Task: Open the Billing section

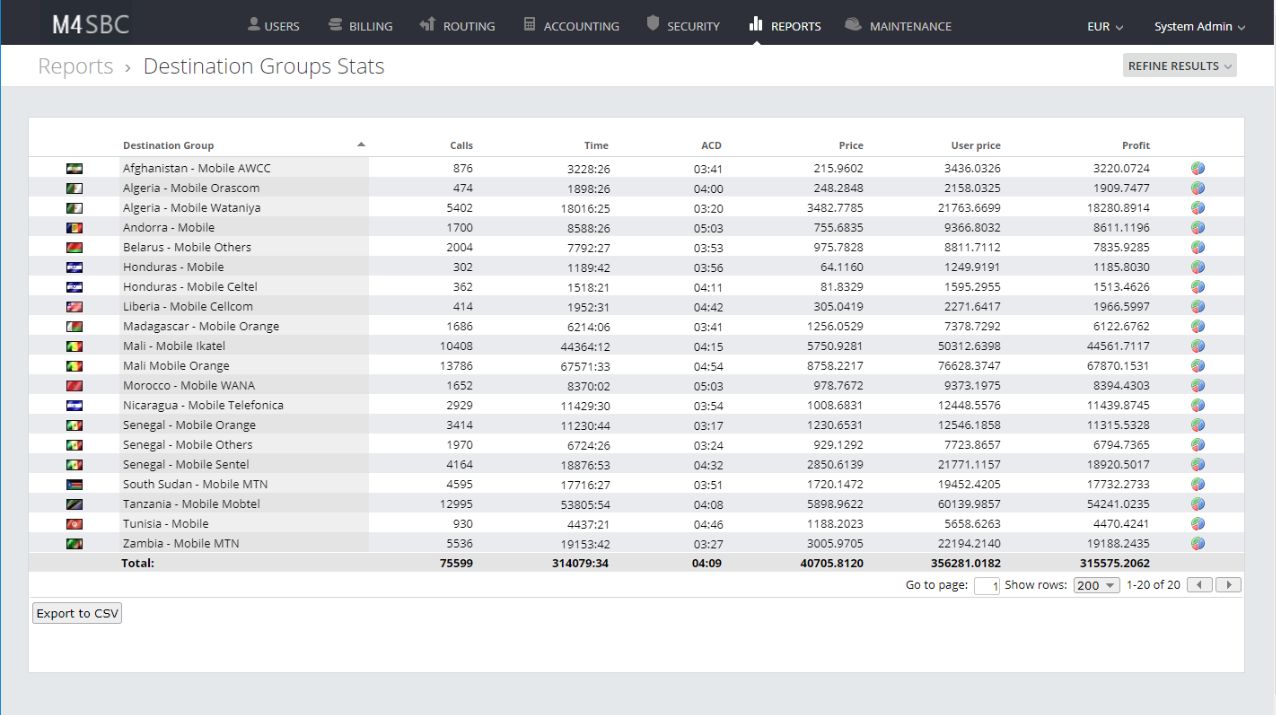Action: [360, 26]
